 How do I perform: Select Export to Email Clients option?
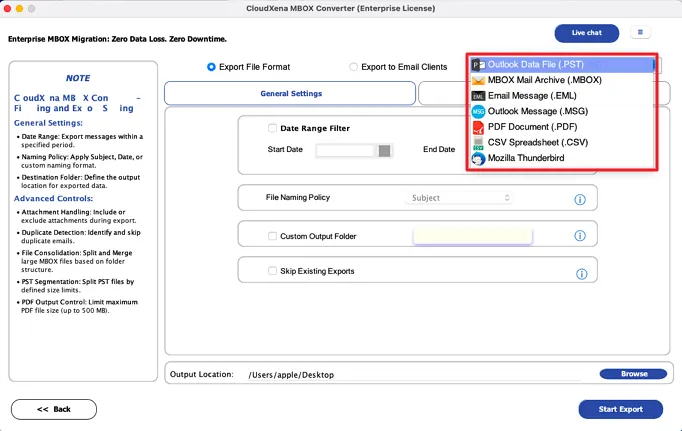pyautogui.click(x=353, y=67)
